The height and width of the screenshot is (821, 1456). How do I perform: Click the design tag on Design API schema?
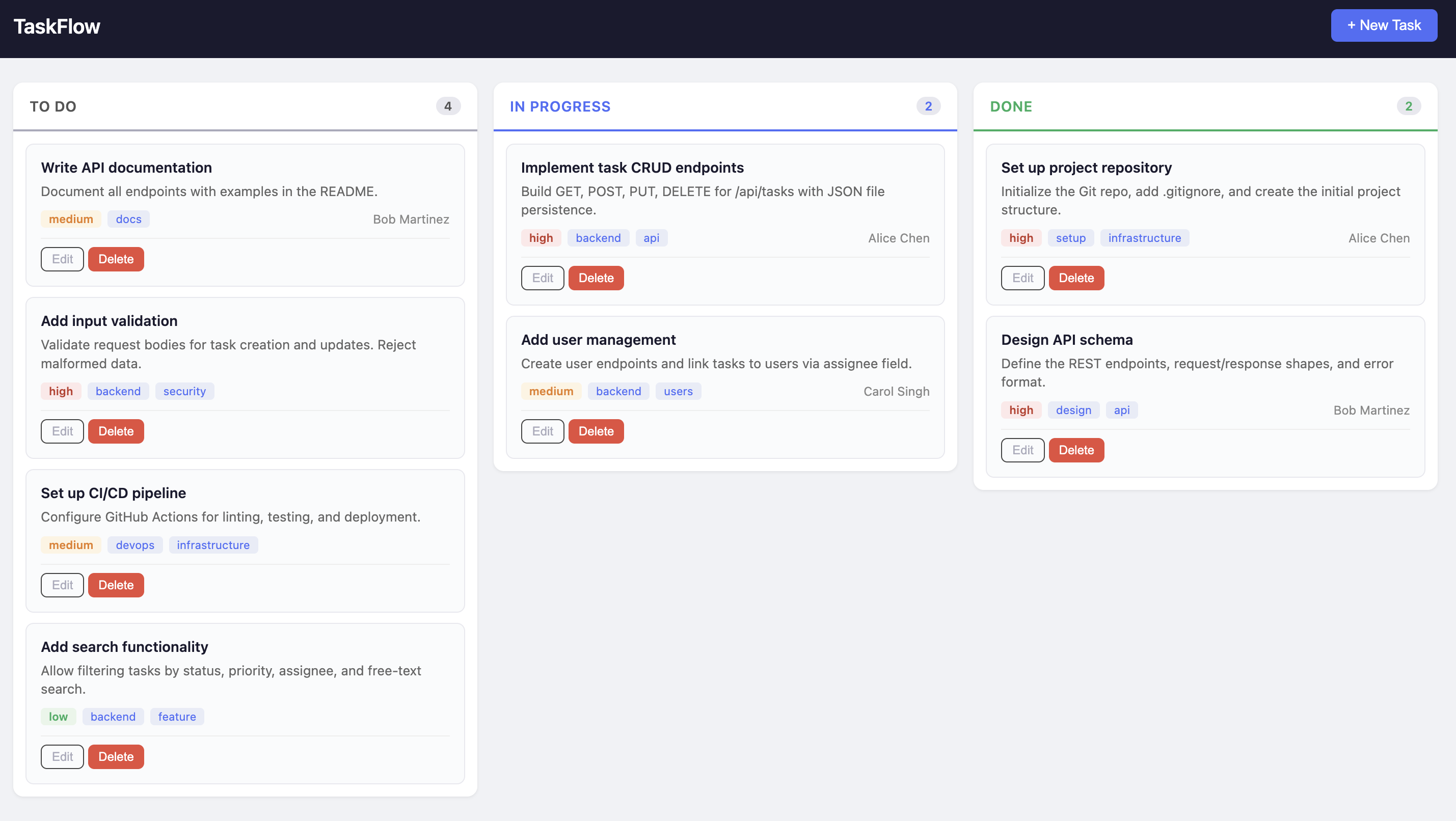click(x=1073, y=410)
